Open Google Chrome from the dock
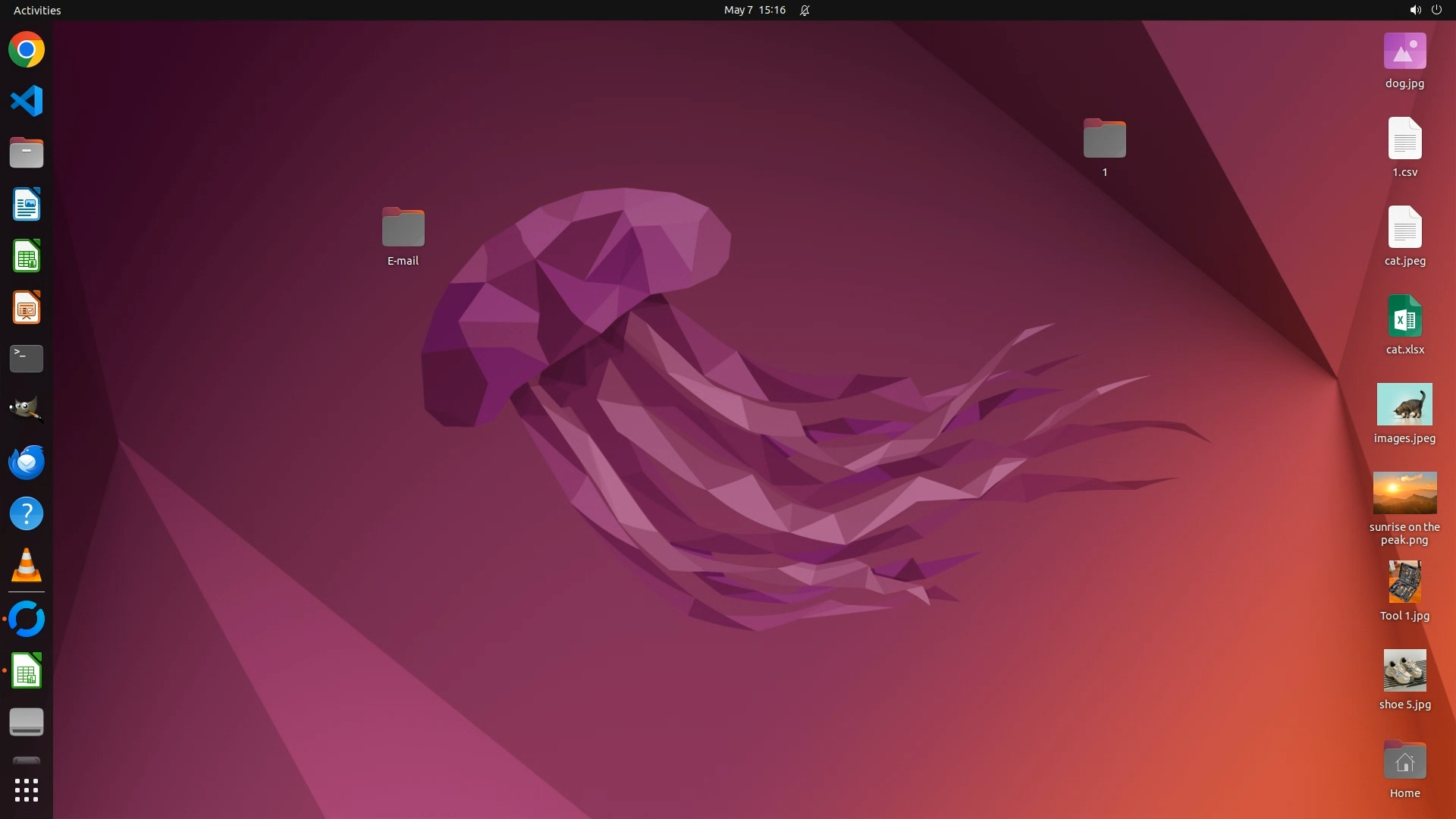Screen dimensions: 1456x819 pos(27,50)
